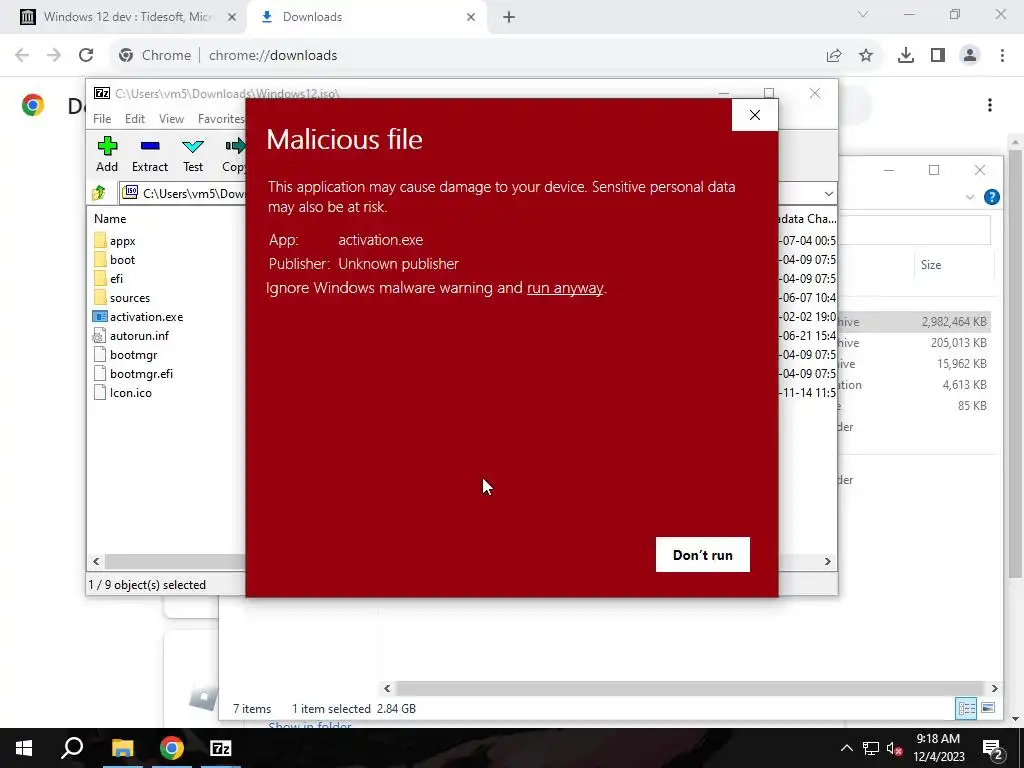This screenshot has height=768, width=1024.
Task: Open the taskbar Search icon
Action: [72, 748]
